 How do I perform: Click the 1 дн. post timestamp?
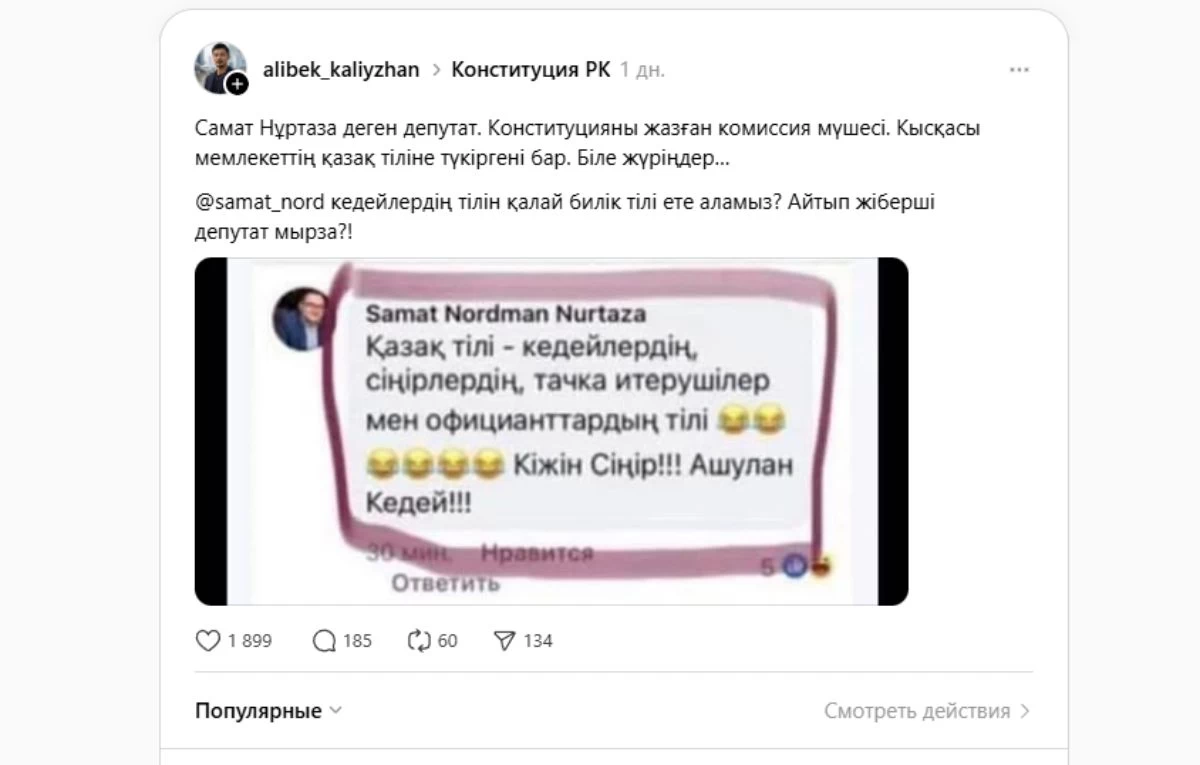click(642, 70)
